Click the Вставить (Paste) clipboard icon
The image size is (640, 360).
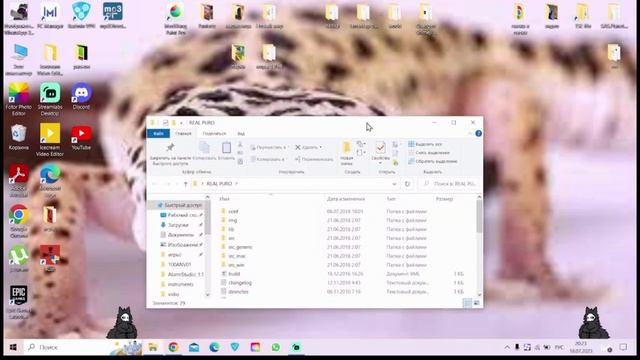226,147
